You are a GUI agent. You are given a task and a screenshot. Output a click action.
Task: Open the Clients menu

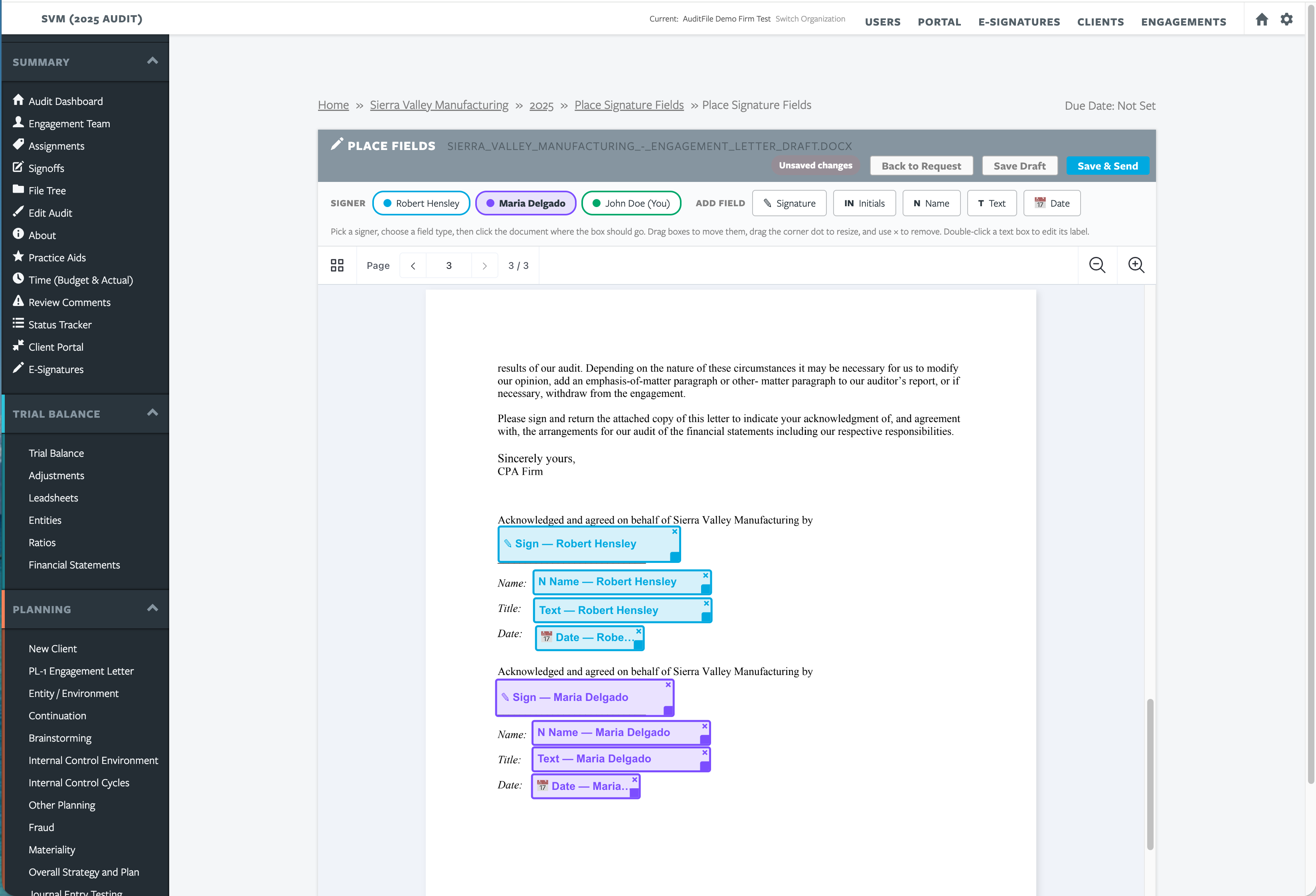(1100, 22)
